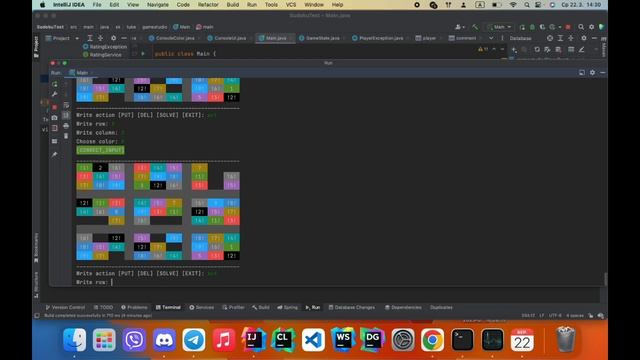
Task: Click the trash clear-all icon in Run panel
Action: [66, 136]
